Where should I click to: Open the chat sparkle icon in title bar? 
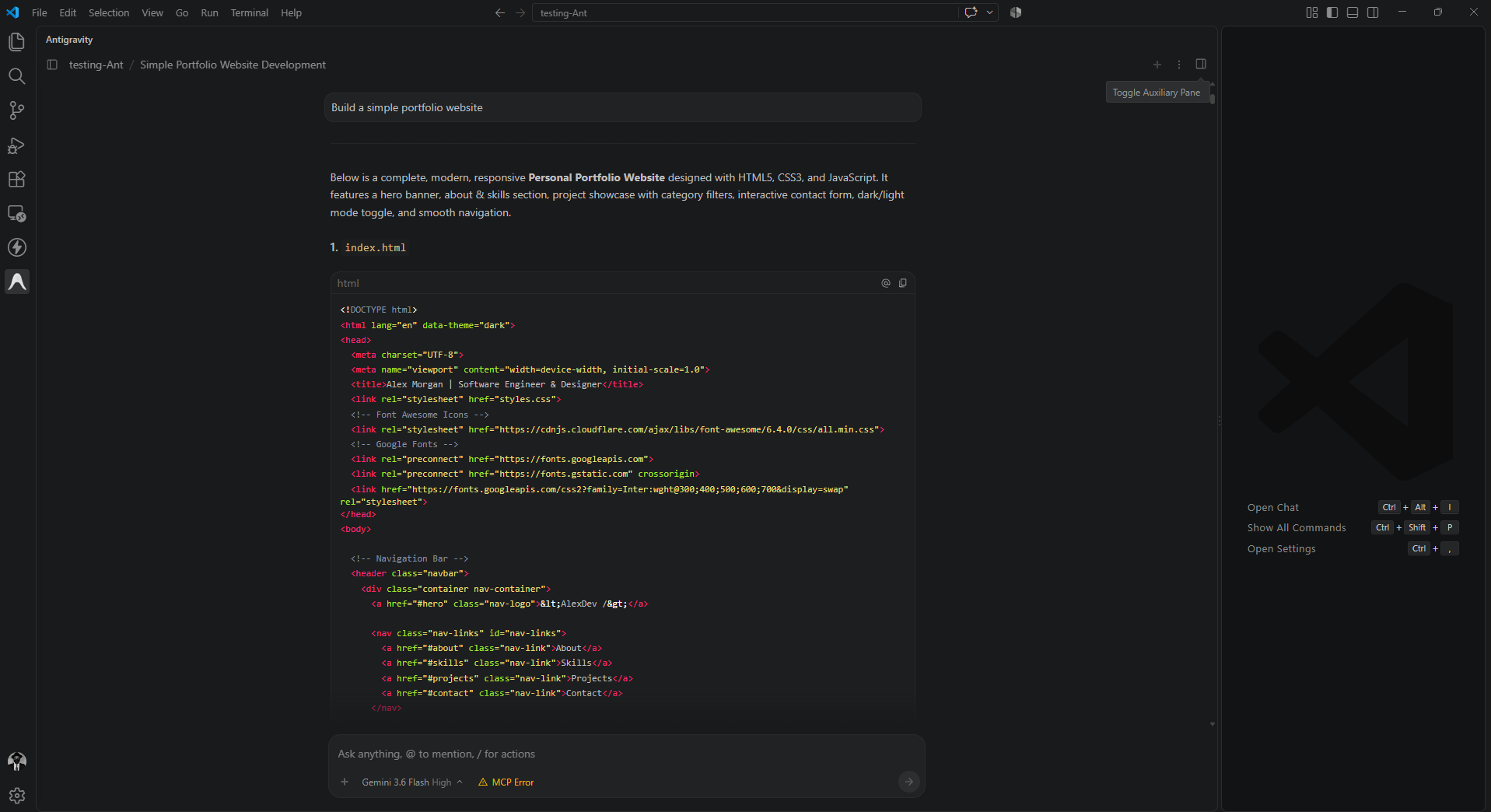coord(971,12)
